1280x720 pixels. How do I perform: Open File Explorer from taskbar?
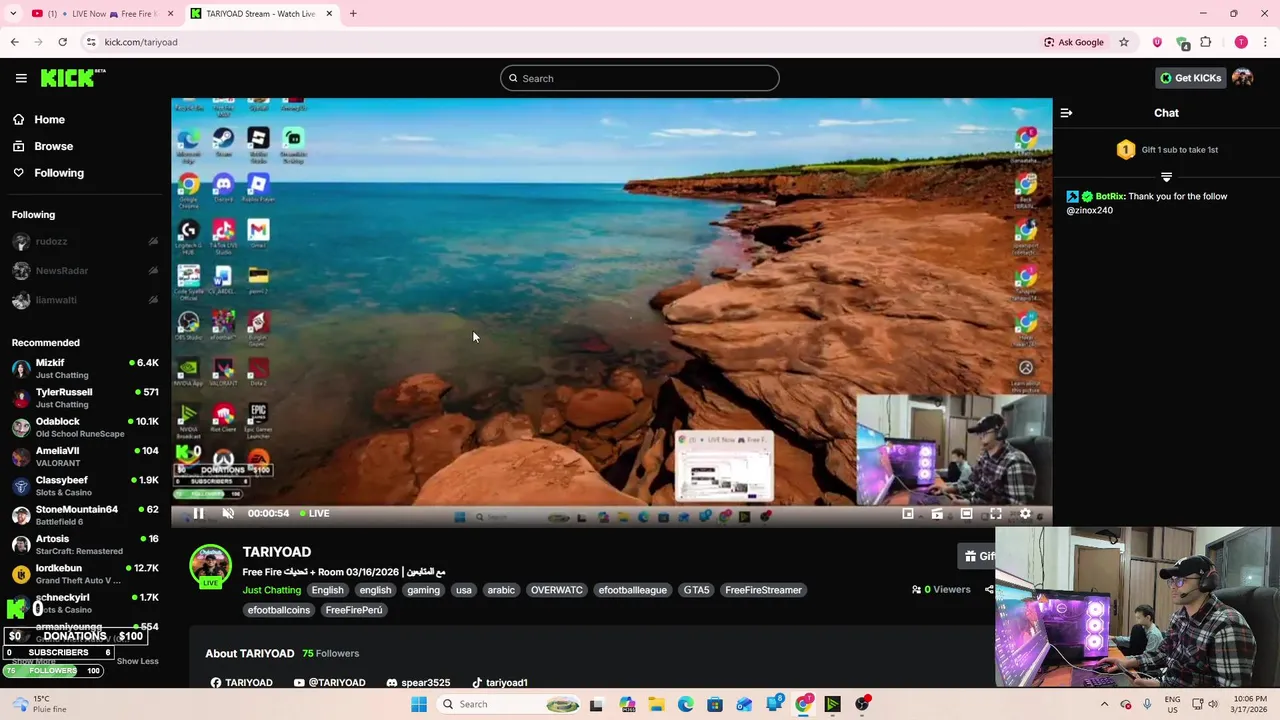[656, 704]
